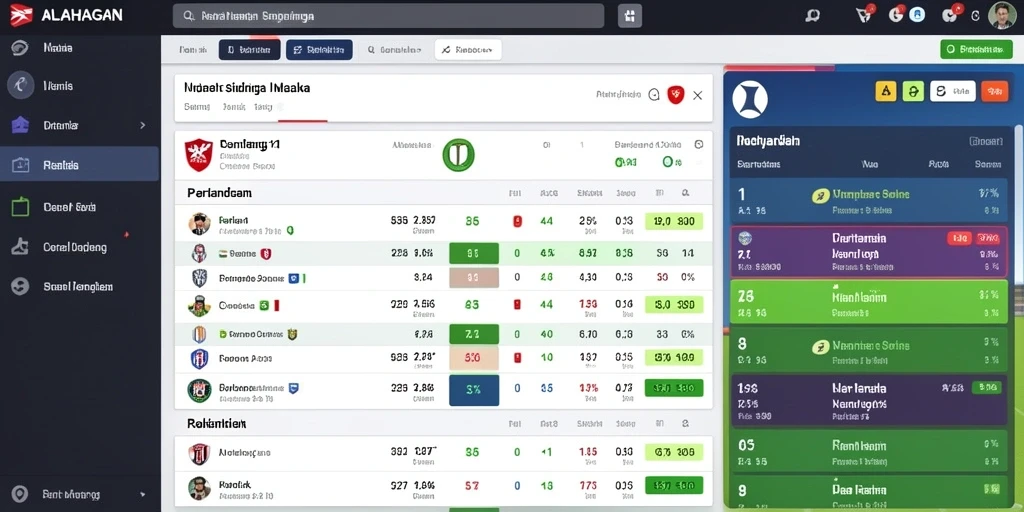The image size is (1024, 512).
Task: Expand the dropdown arrow at the sidebar bottom
Action: (142, 495)
